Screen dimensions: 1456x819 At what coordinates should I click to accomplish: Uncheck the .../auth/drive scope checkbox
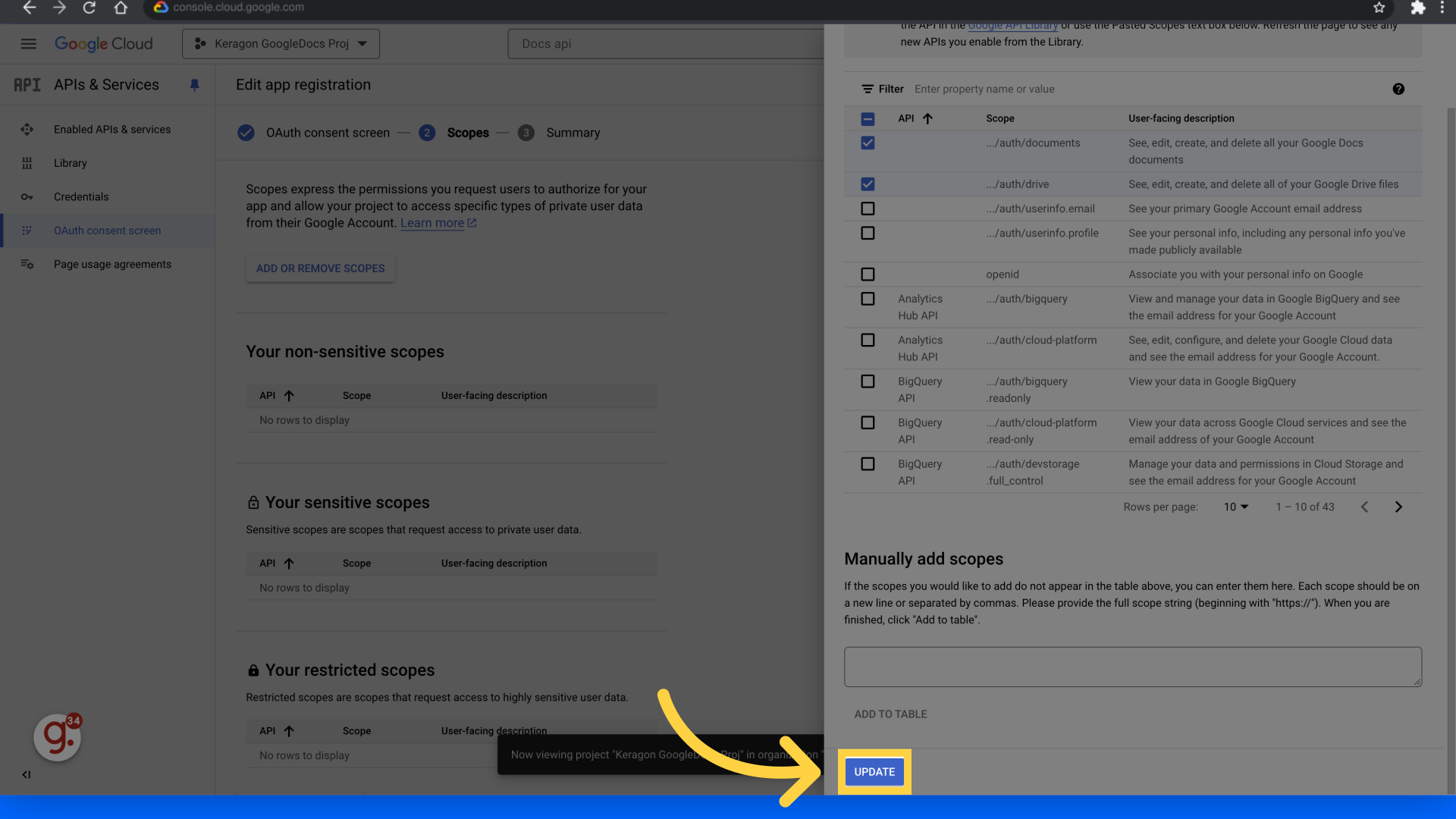pos(868,184)
